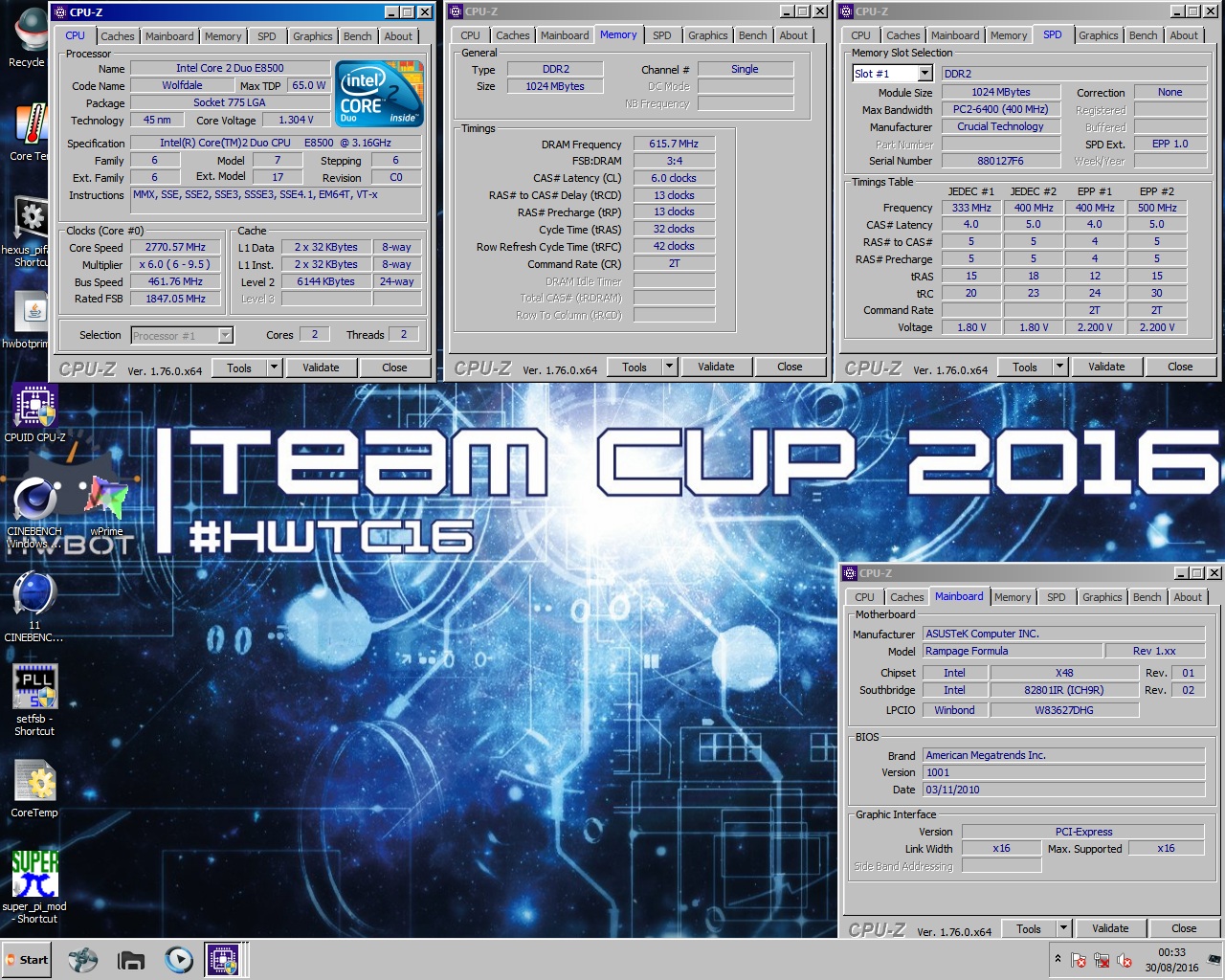Image resolution: width=1225 pixels, height=980 pixels.
Task: Open the Tools dropdown arrow in SPD window
Action: (x=1059, y=367)
